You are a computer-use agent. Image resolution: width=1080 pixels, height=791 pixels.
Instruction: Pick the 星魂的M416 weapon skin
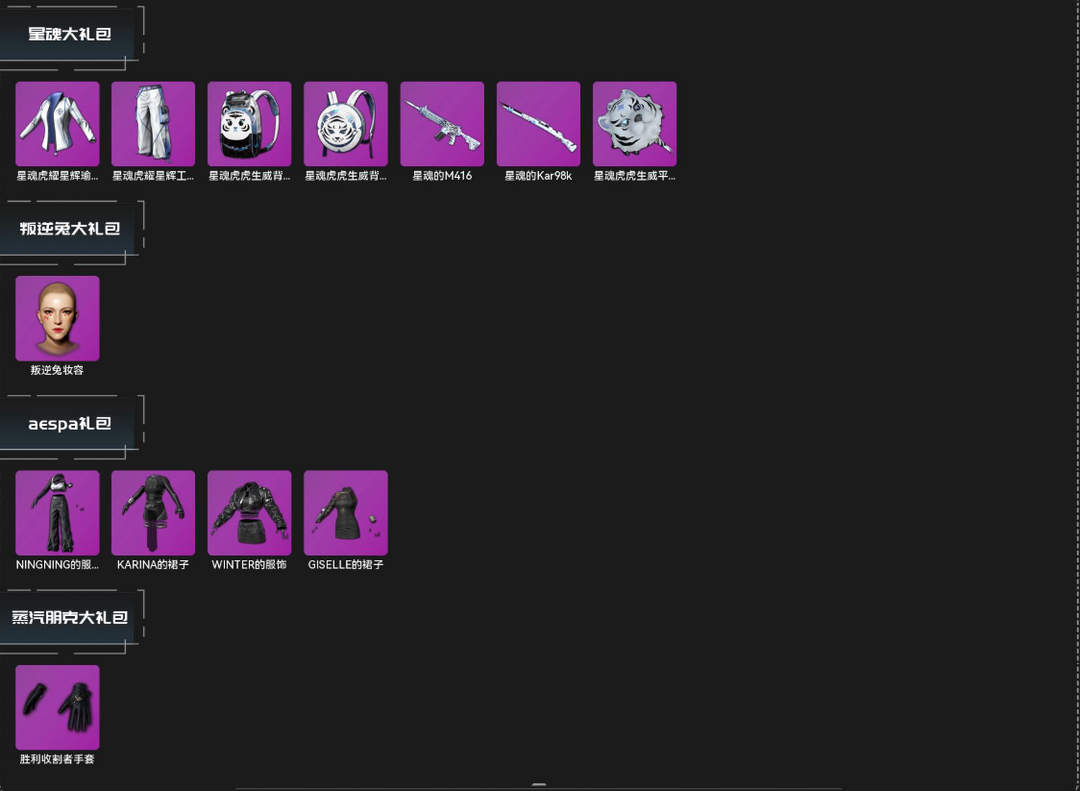point(442,124)
